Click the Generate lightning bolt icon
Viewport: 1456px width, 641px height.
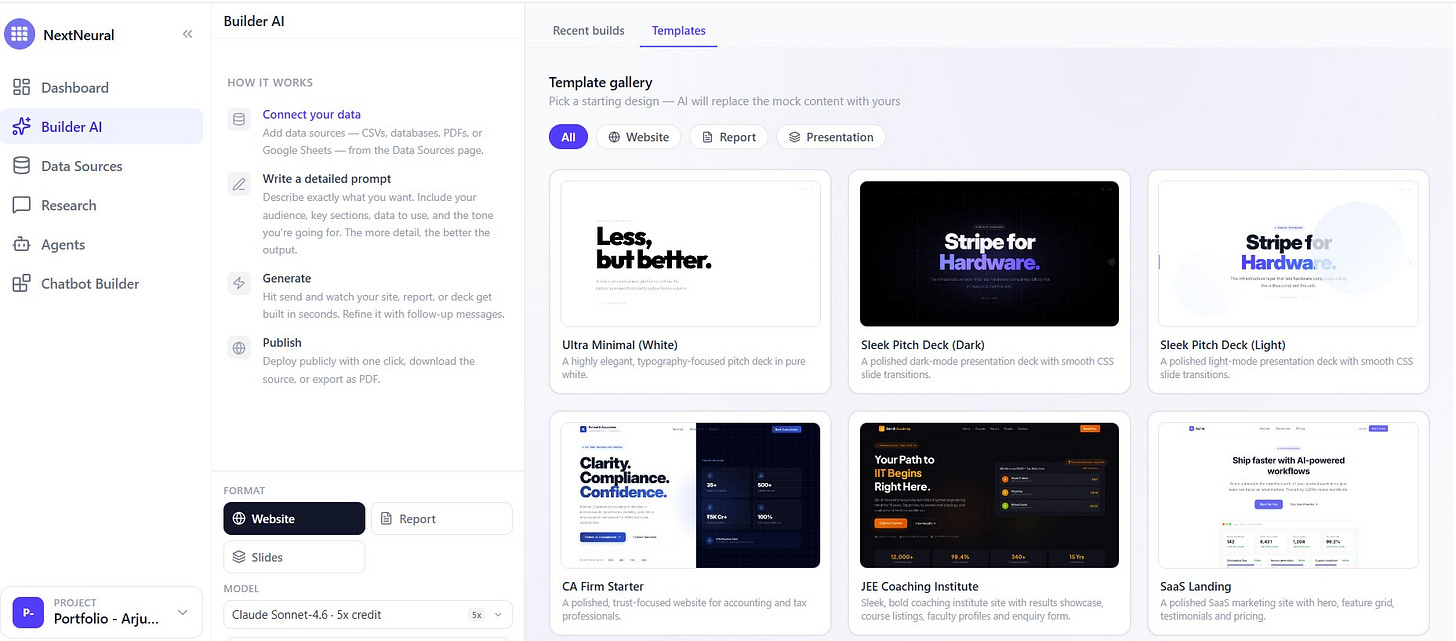pos(239,284)
